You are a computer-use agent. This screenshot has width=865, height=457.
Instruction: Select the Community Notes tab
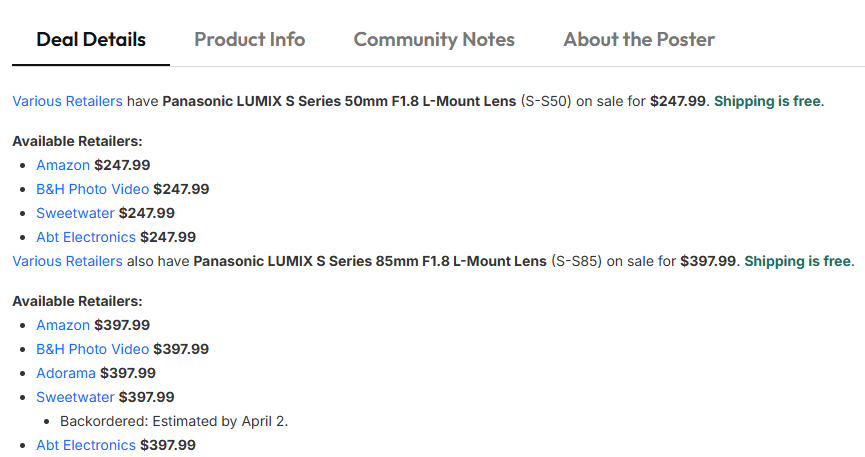click(434, 40)
